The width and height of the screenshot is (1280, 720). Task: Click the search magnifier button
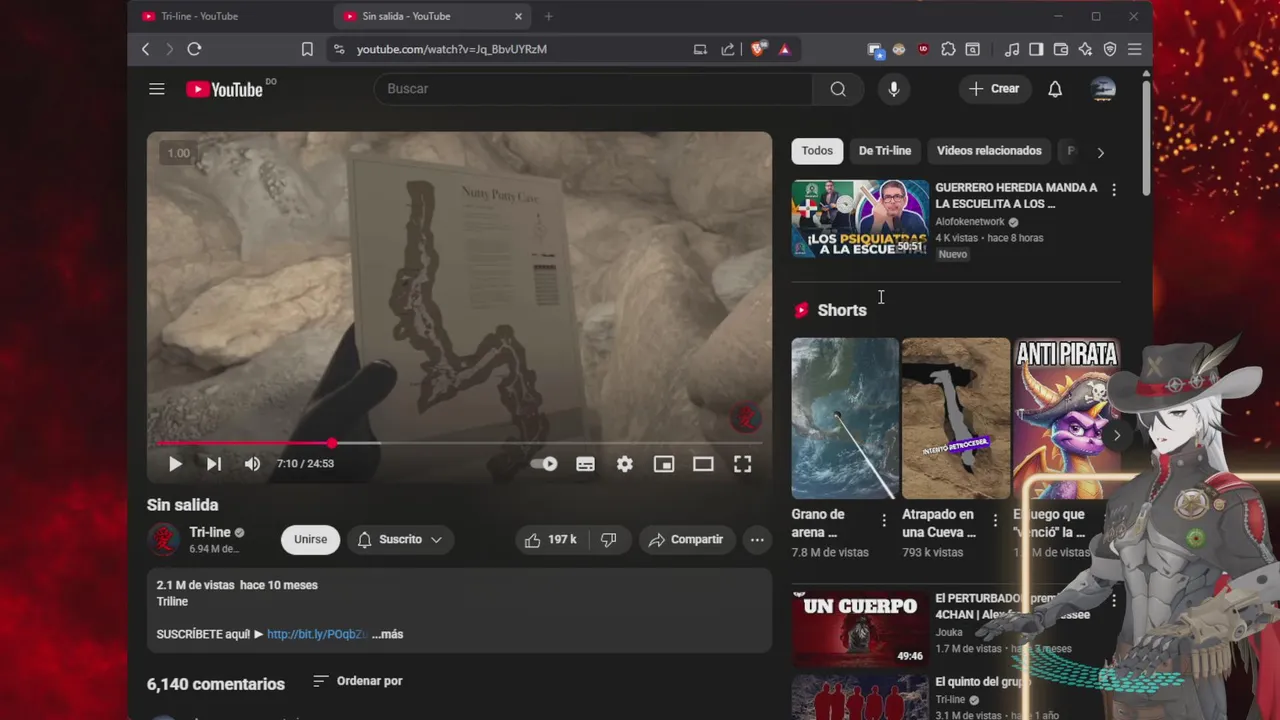(838, 89)
